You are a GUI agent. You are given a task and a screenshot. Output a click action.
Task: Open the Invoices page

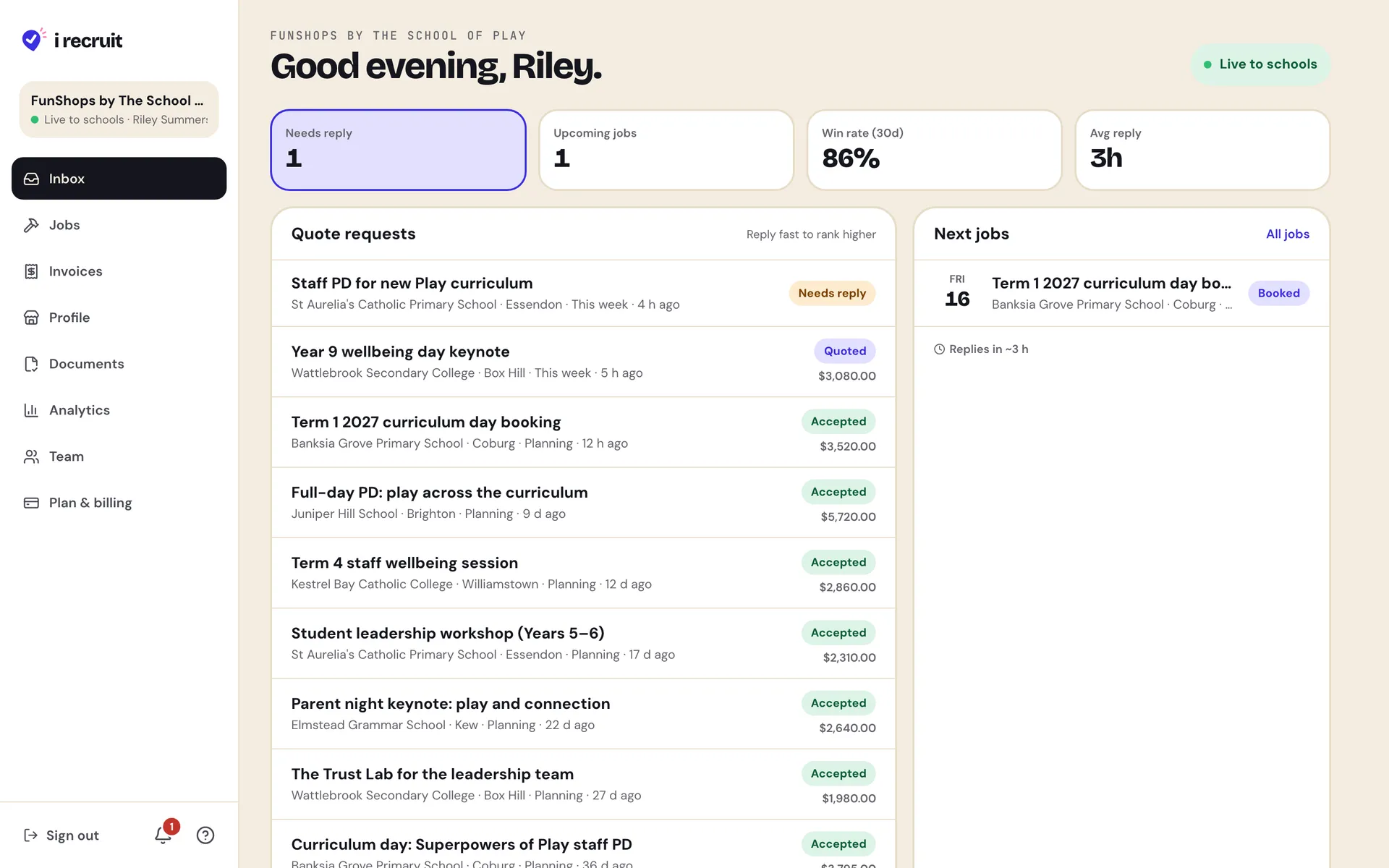click(x=119, y=271)
